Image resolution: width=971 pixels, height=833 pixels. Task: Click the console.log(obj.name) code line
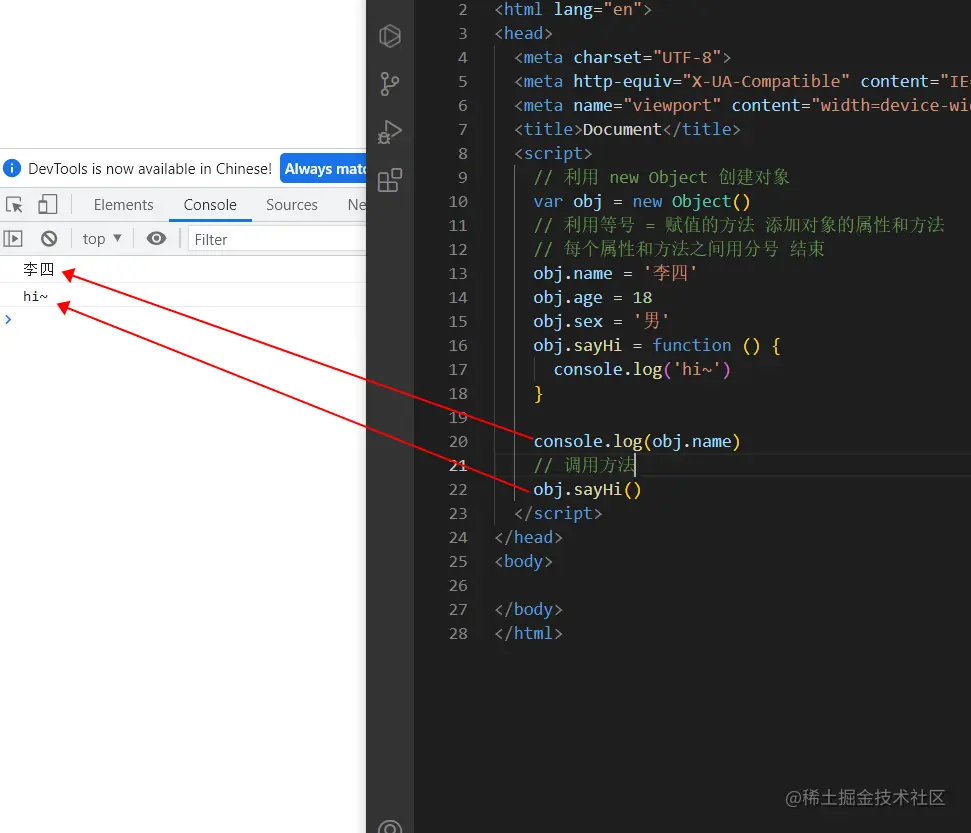coord(637,442)
